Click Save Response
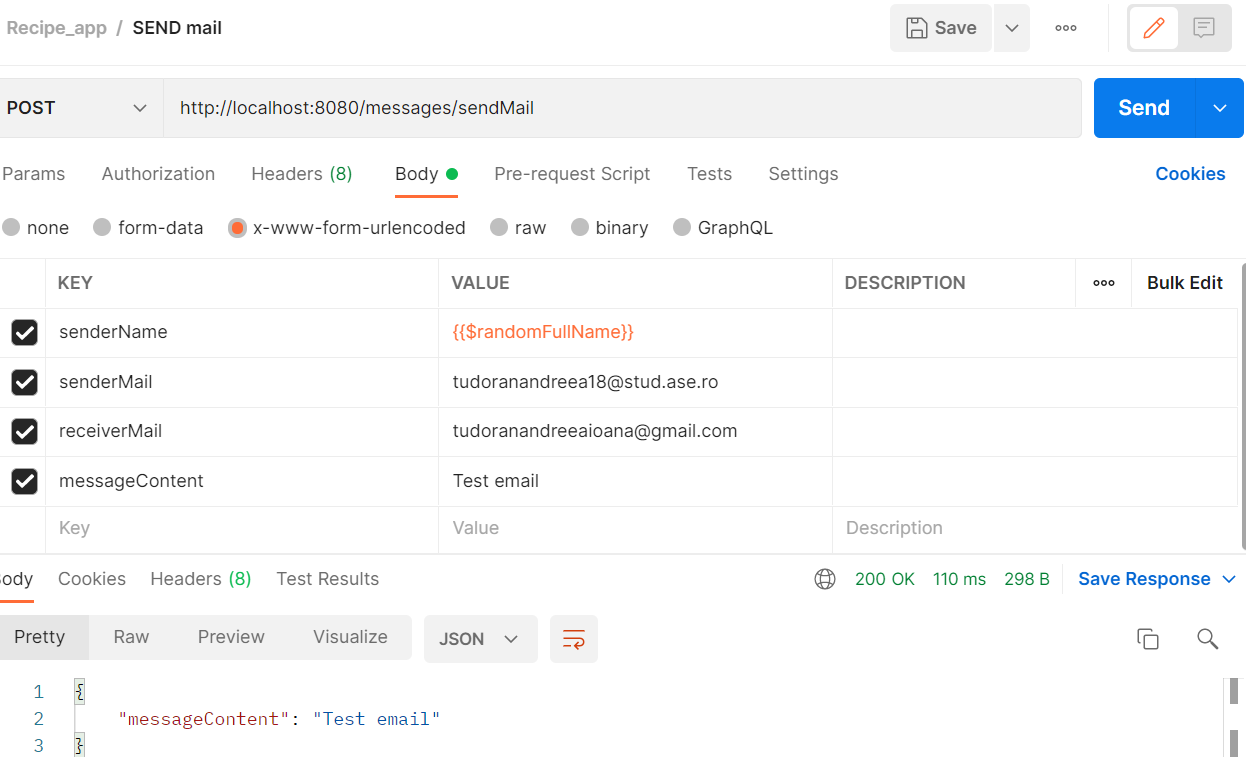 coord(1144,579)
